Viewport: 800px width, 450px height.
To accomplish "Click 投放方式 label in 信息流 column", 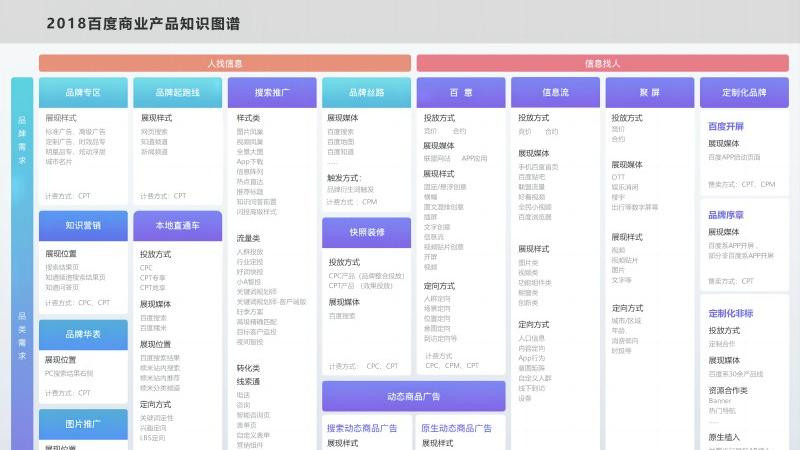I will click(534, 118).
